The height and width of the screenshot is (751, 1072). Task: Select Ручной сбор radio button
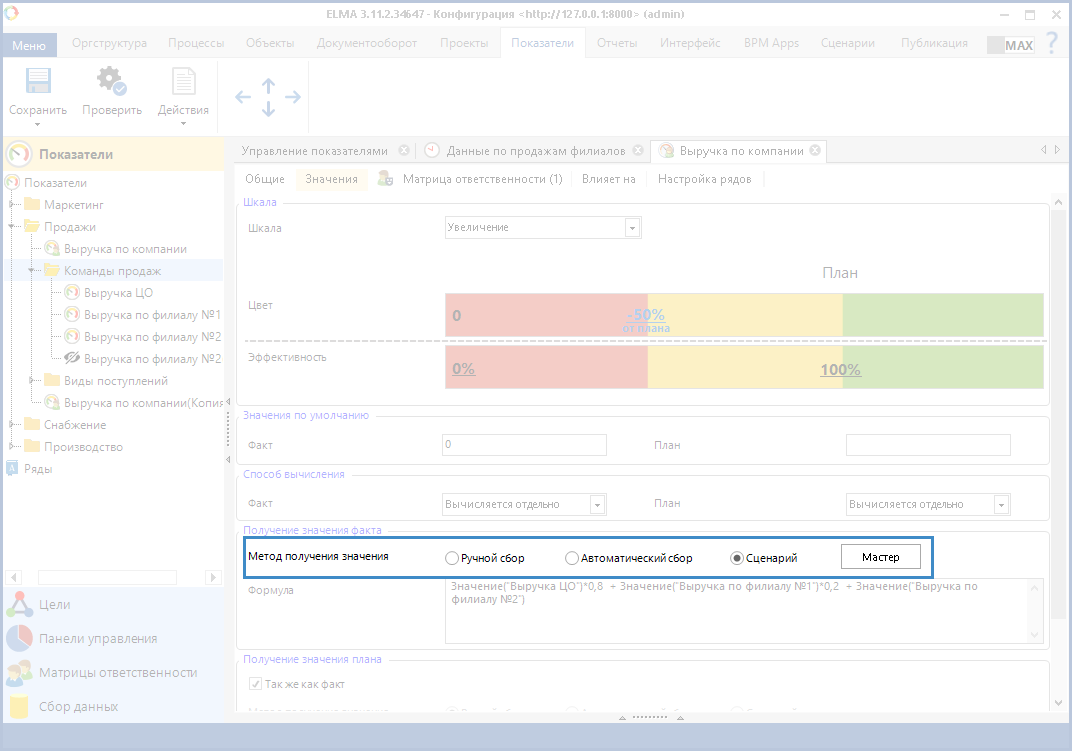tap(452, 558)
